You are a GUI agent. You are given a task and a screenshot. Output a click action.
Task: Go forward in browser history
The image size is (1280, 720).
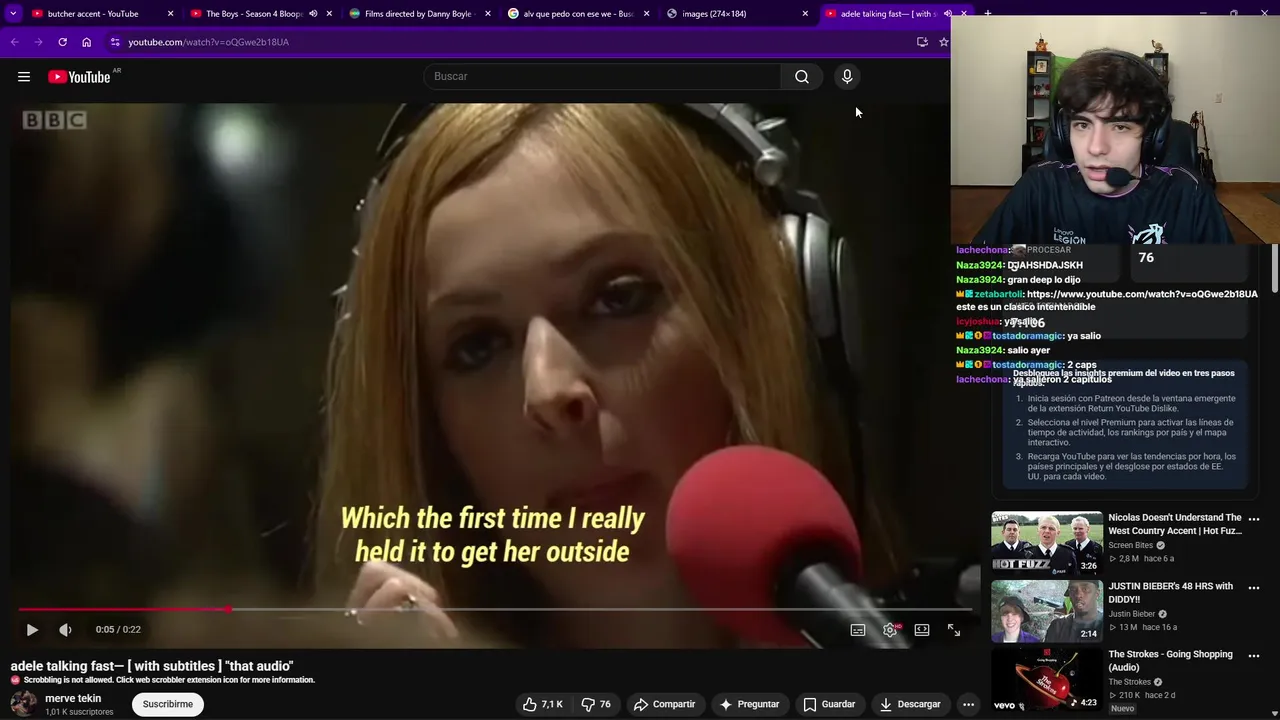click(38, 42)
